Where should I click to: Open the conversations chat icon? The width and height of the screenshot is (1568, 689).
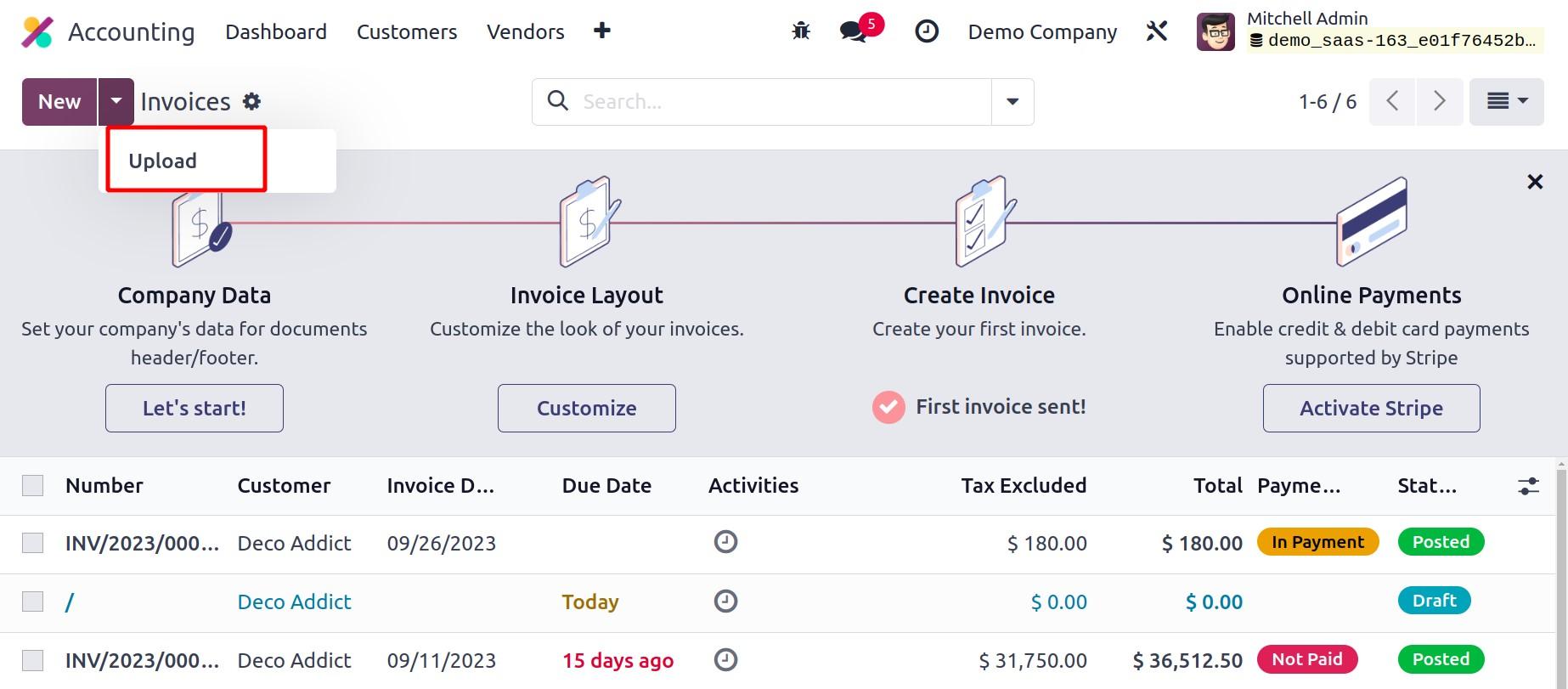[x=854, y=31]
